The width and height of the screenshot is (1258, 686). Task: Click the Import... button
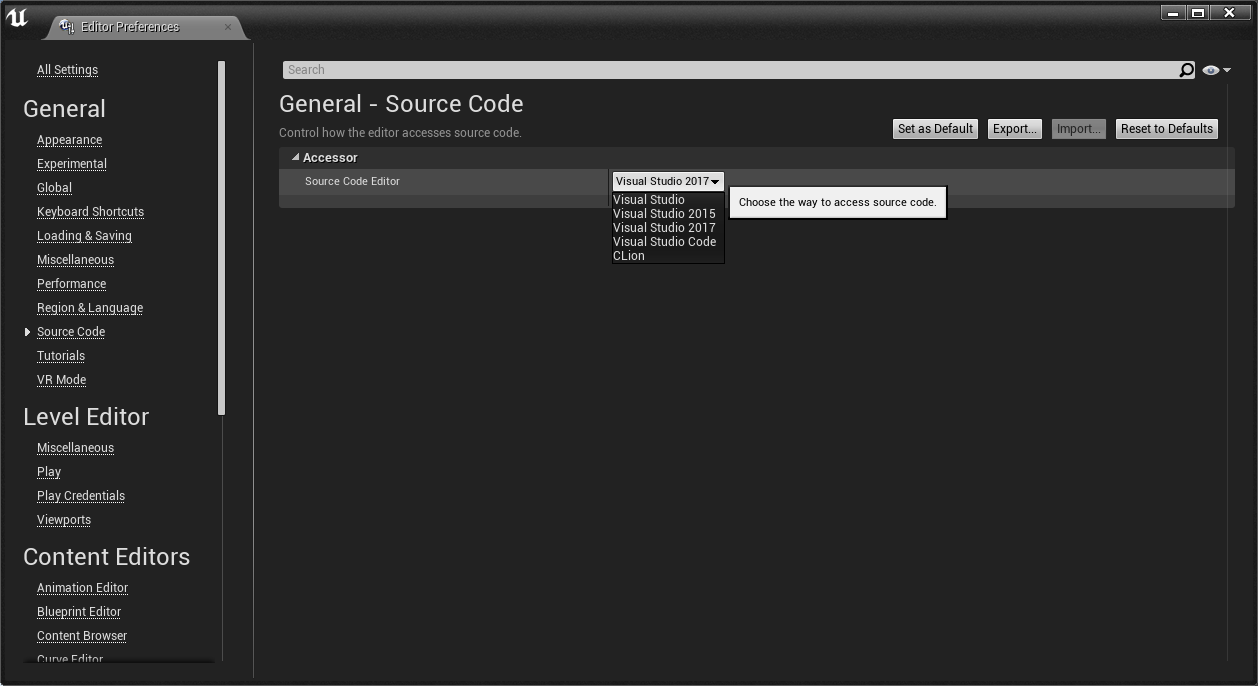point(1079,129)
